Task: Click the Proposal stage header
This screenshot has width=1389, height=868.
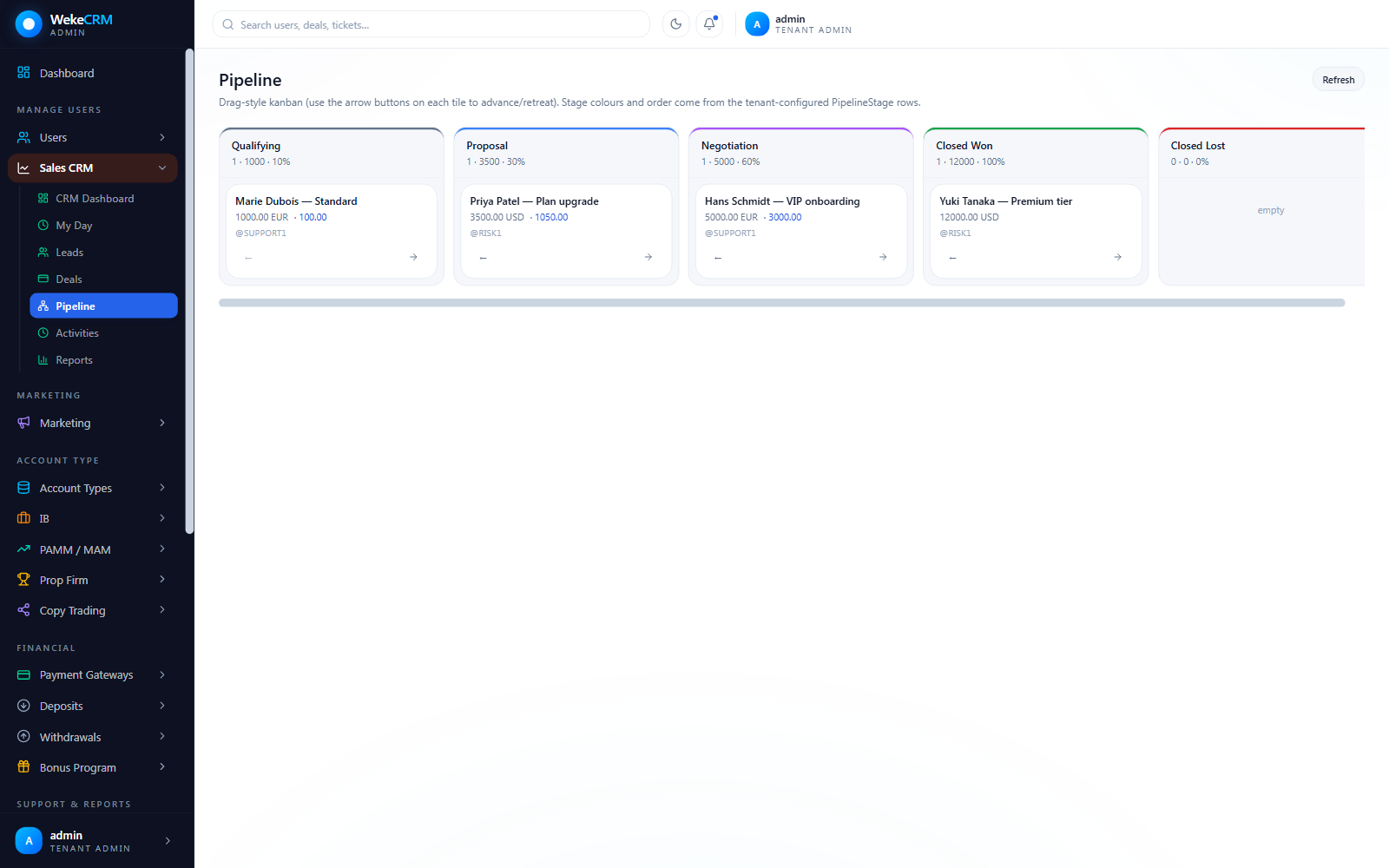Action: 566,153
